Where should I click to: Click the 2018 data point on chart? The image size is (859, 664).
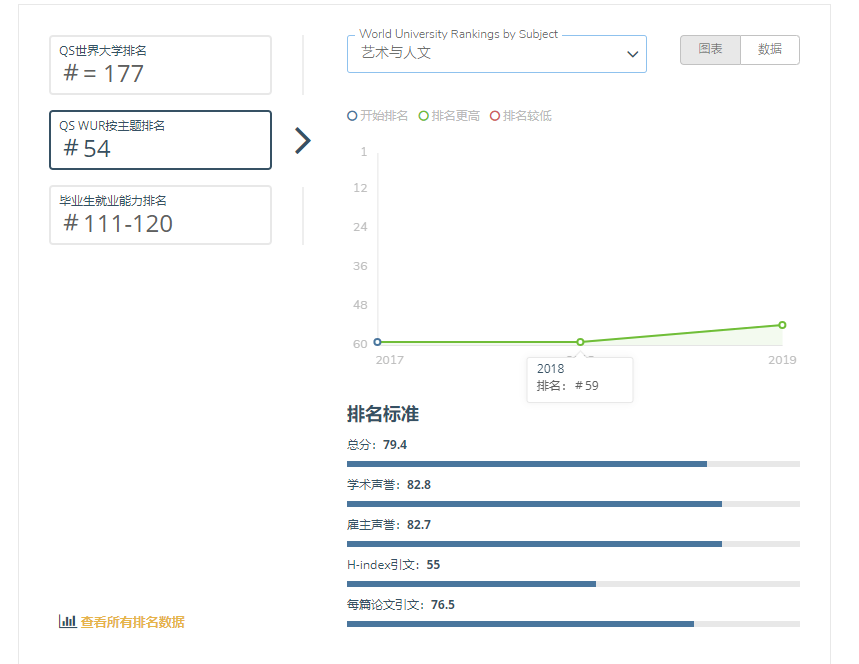coord(580,342)
